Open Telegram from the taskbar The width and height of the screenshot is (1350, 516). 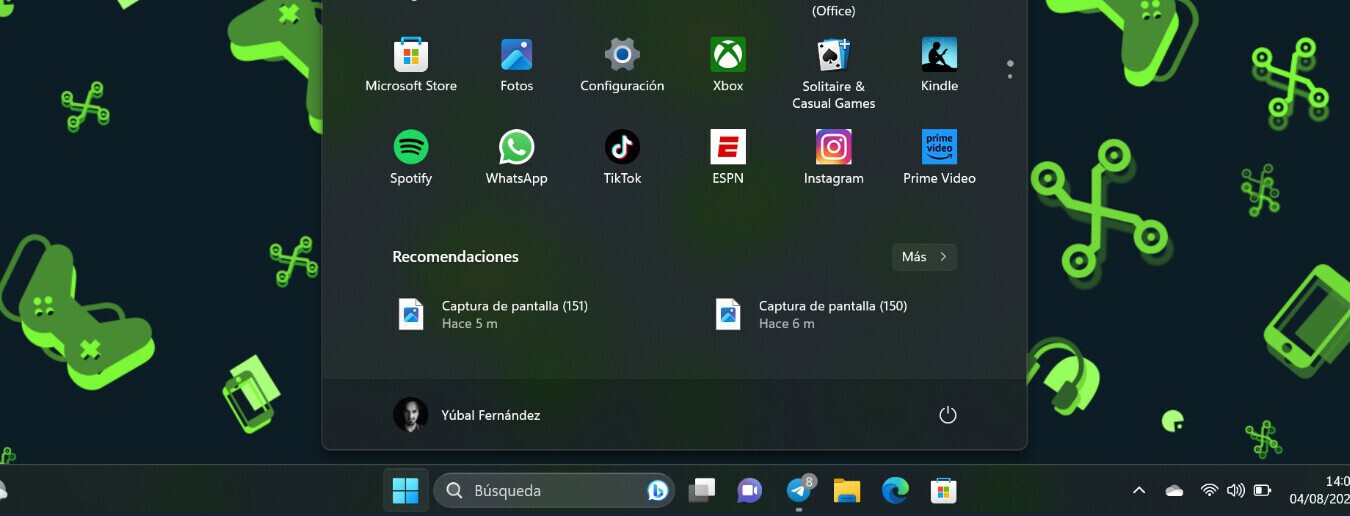coord(799,491)
